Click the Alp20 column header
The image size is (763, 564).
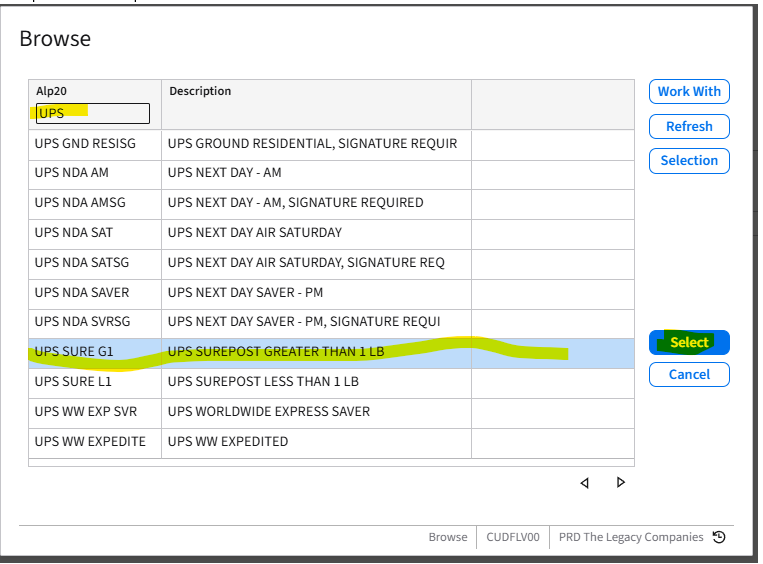click(51, 91)
